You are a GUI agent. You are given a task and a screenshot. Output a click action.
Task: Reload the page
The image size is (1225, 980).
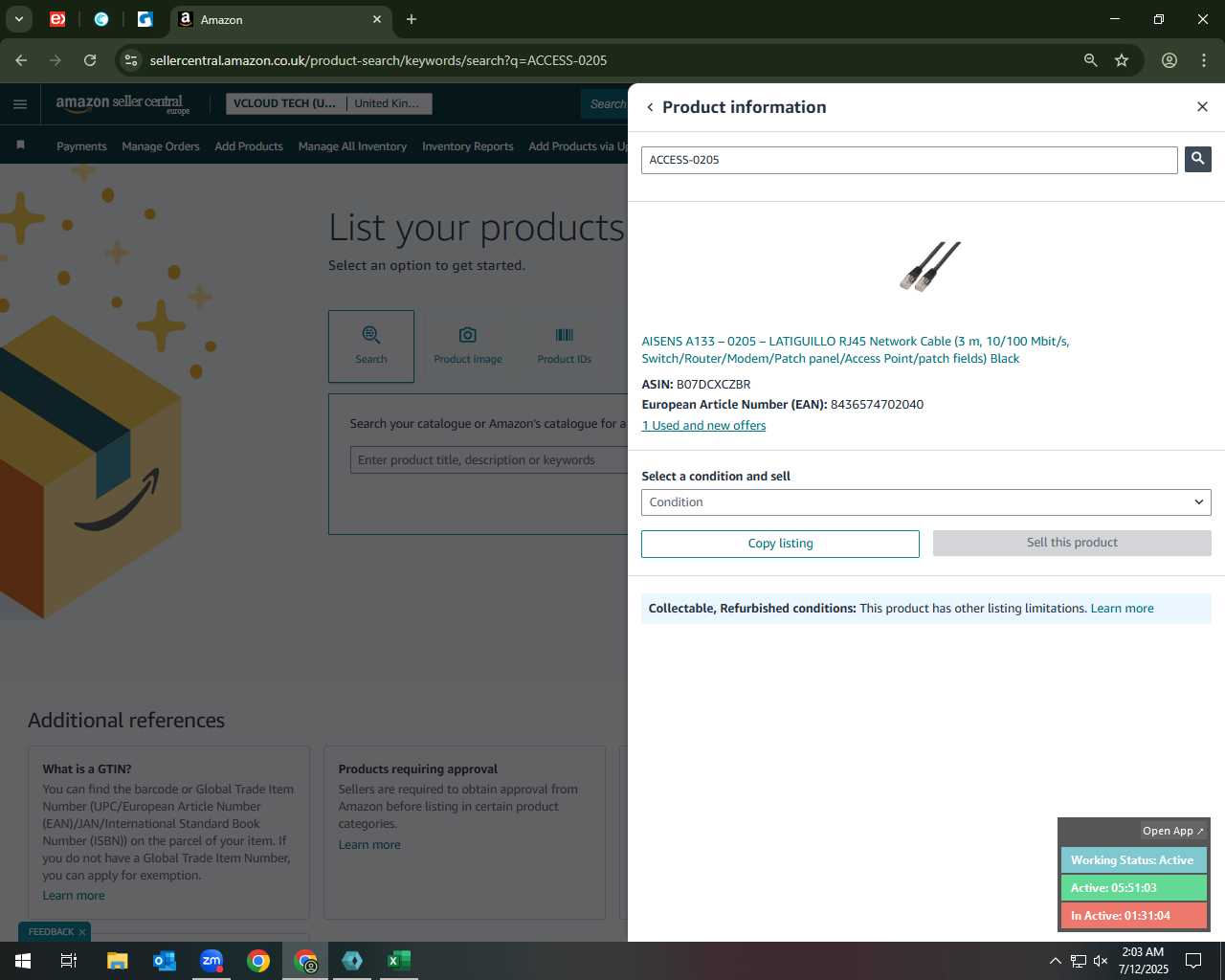(90, 60)
